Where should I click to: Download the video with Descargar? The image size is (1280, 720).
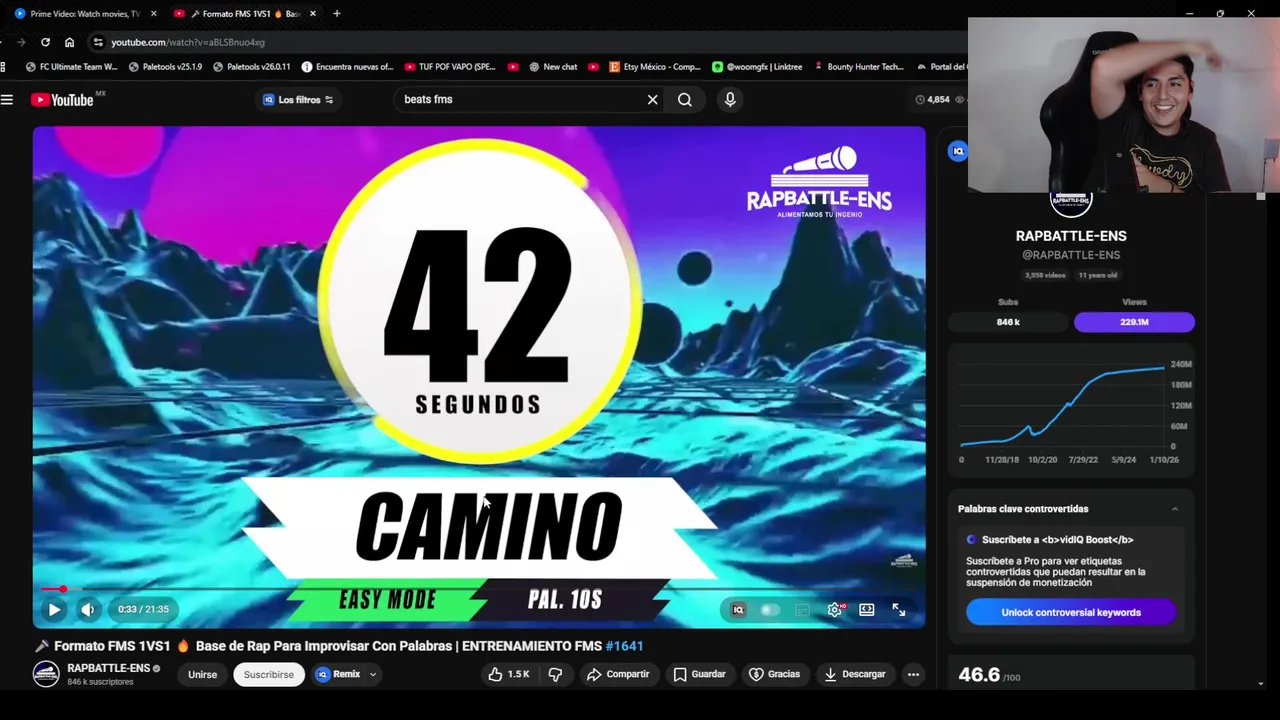pyautogui.click(x=854, y=674)
